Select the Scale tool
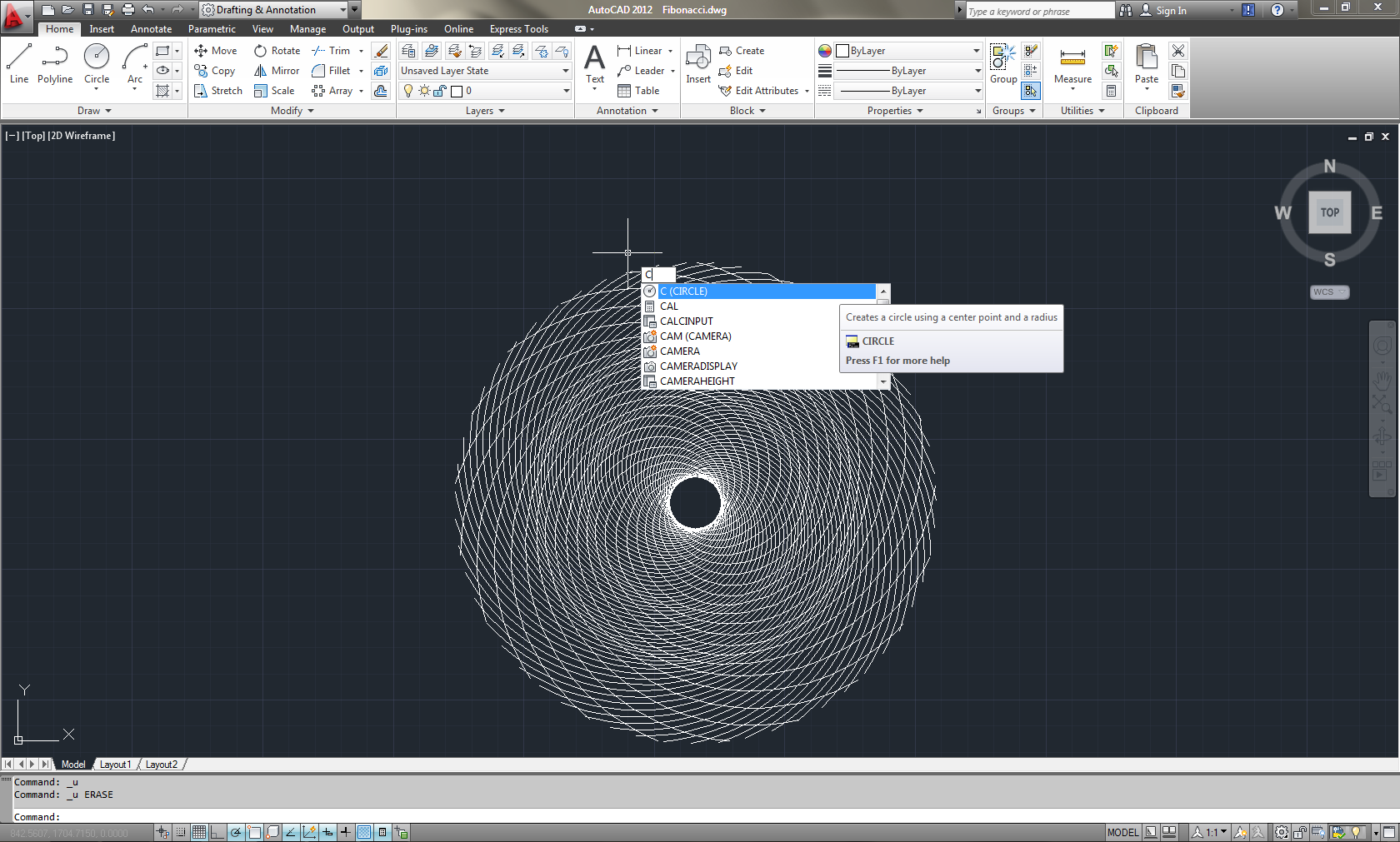 [x=274, y=91]
